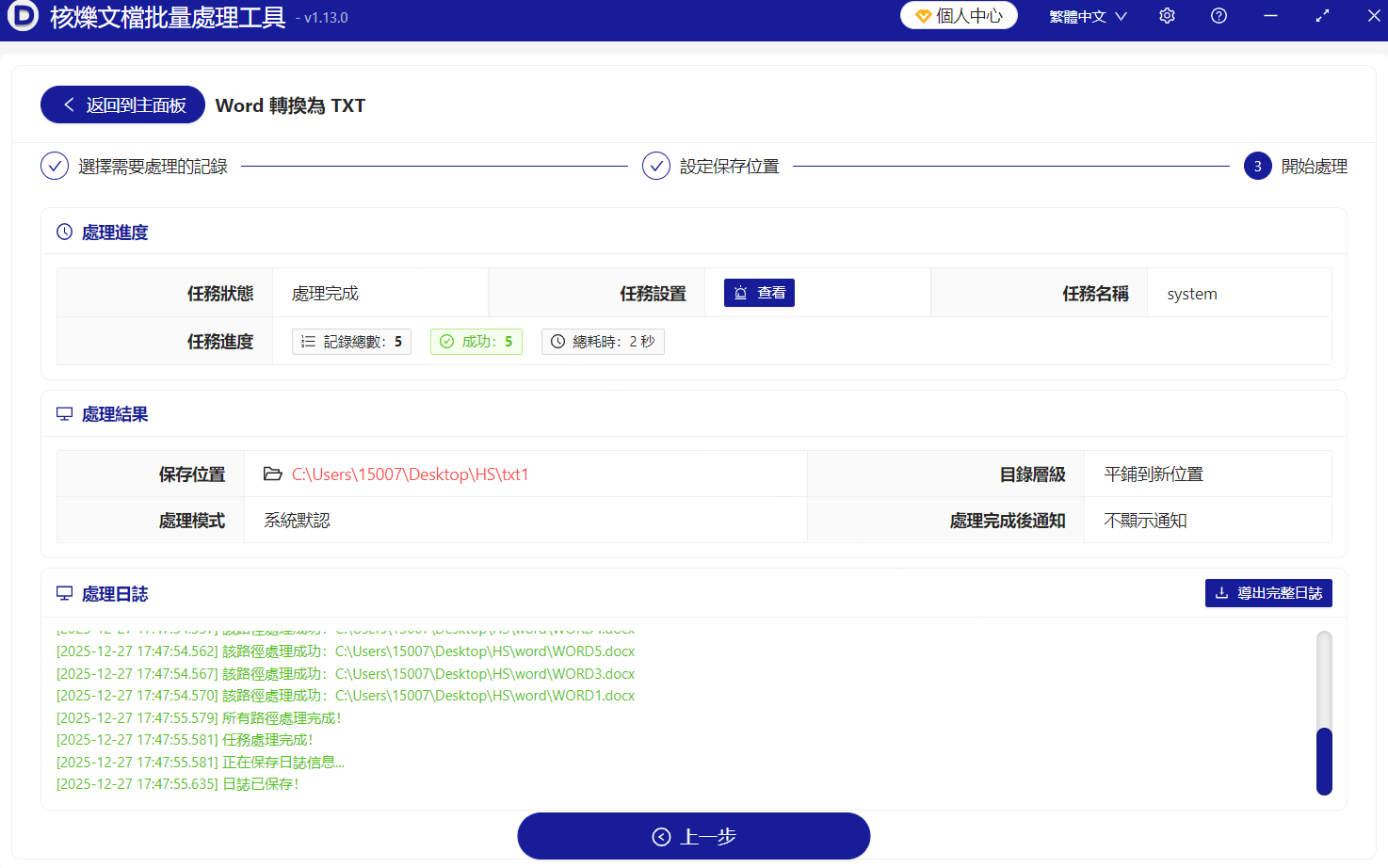
Task: Click the monitor icon beside 處理結果 heading
Action: pos(64,413)
